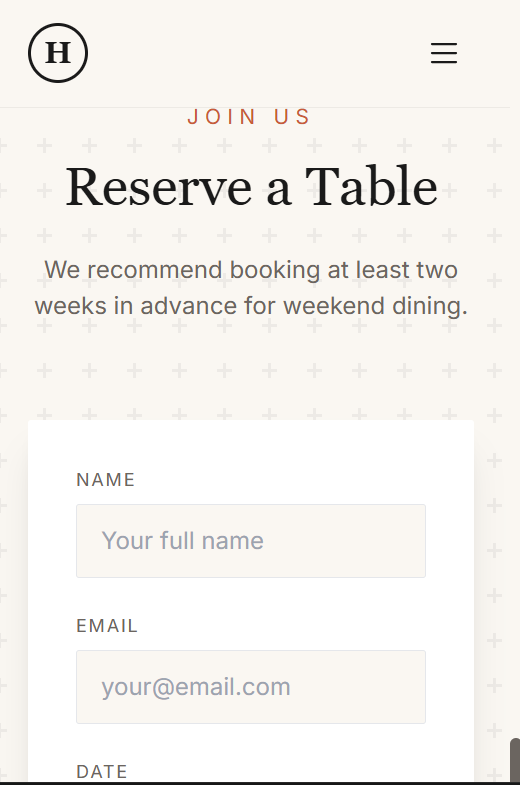520x785 pixels.
Task: Click the word 'US' in JOIN US
Action: tap(292, 117)
